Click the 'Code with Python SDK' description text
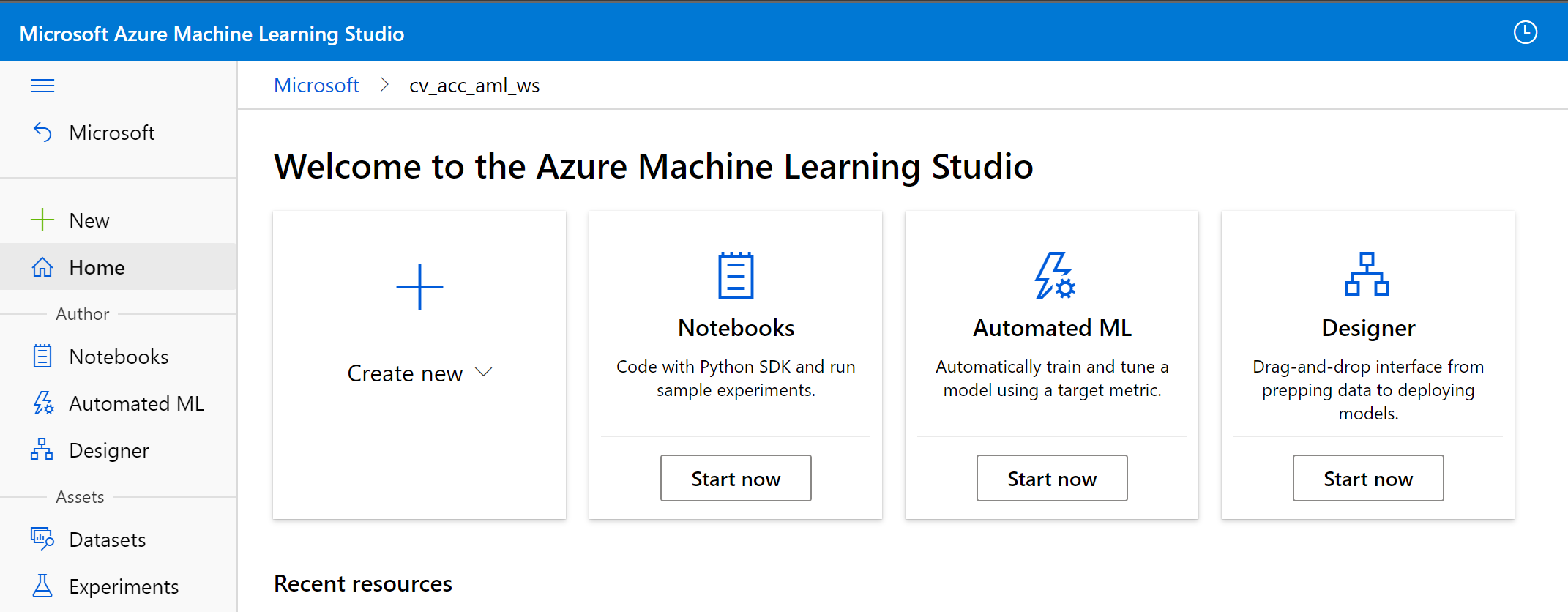 (x=736, y=378)
